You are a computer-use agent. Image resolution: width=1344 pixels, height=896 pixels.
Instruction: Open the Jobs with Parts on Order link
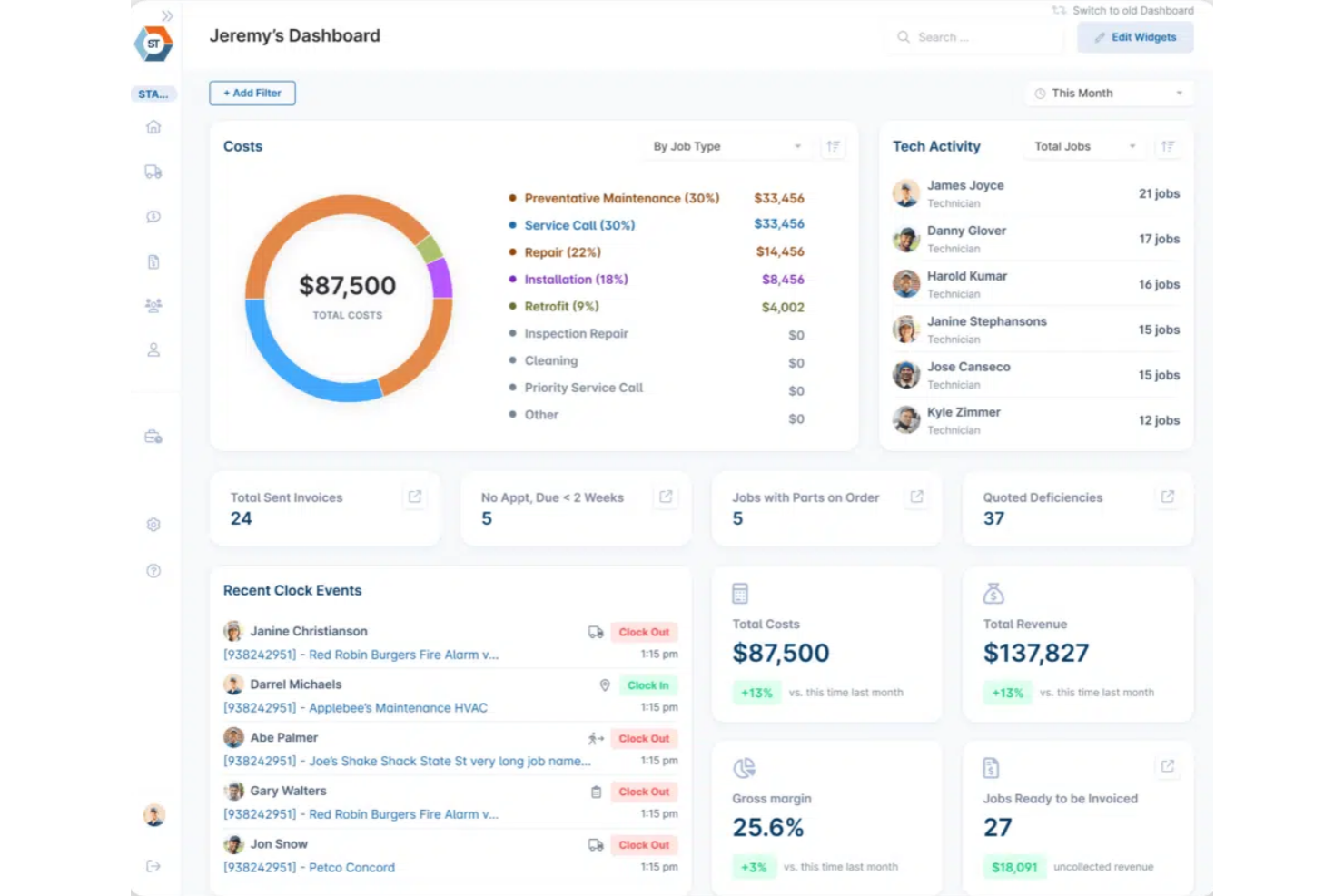(916, 497)
